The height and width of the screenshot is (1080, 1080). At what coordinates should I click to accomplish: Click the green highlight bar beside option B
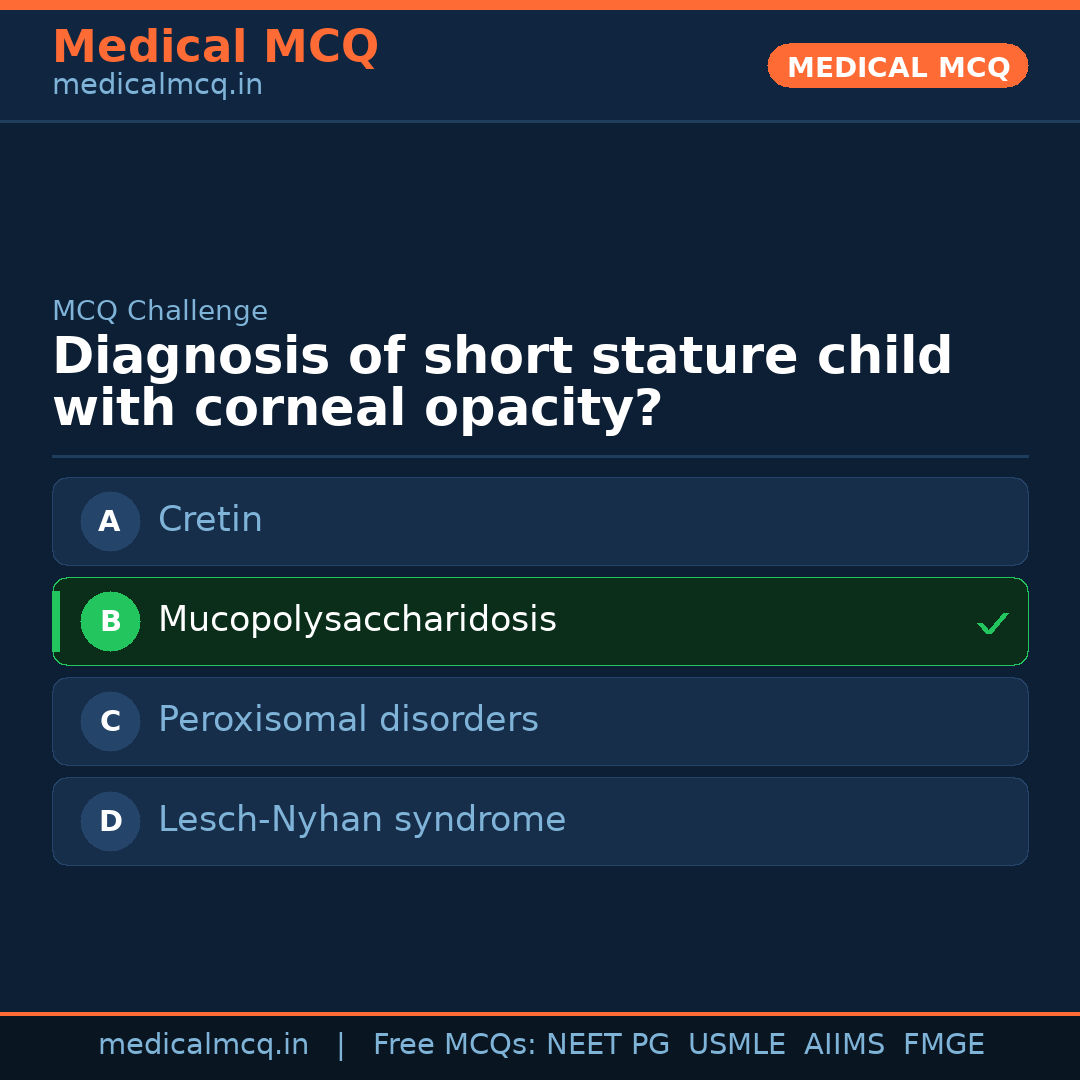(x=56, y=621)
